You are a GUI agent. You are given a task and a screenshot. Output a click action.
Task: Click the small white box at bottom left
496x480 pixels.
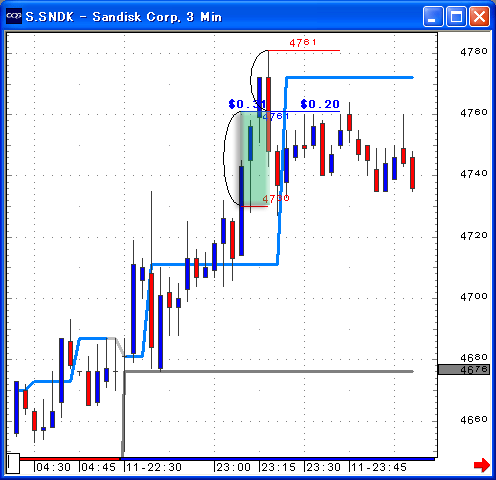click(x=13, y=463)
